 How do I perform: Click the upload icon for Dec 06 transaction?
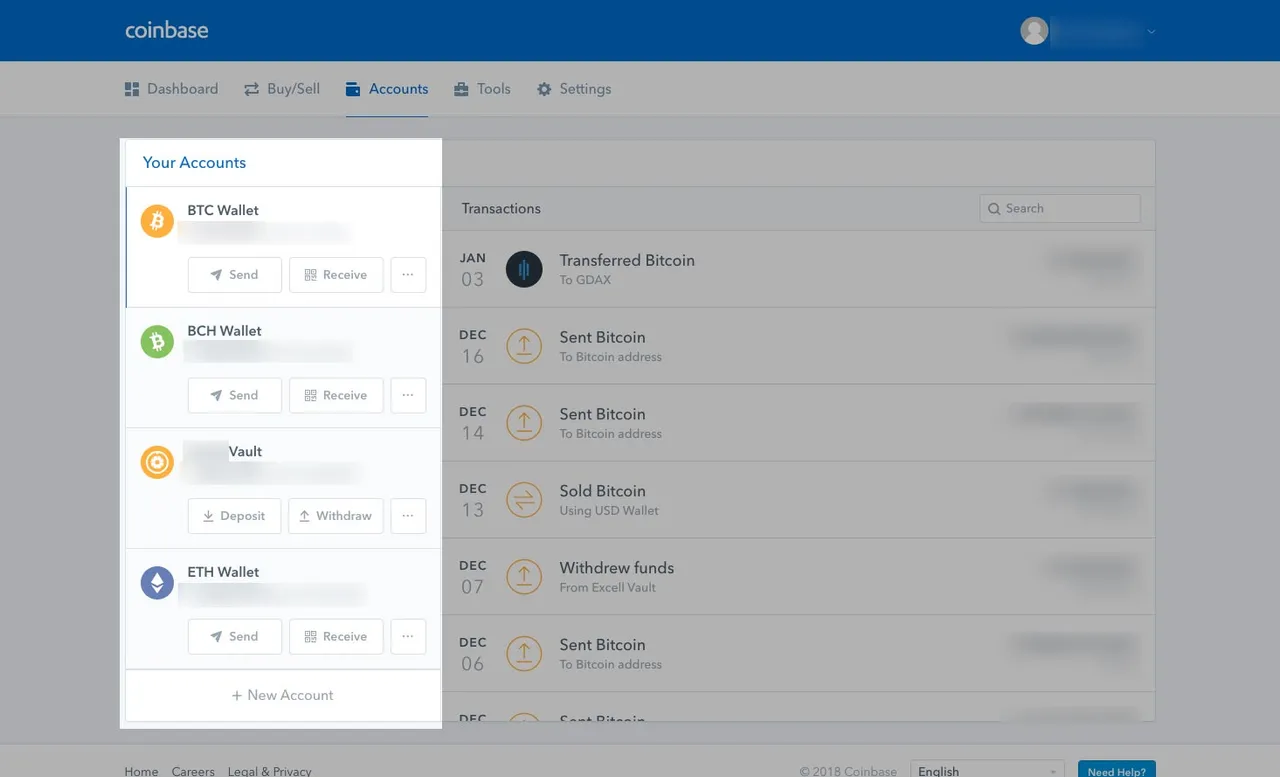click(524, 654)
